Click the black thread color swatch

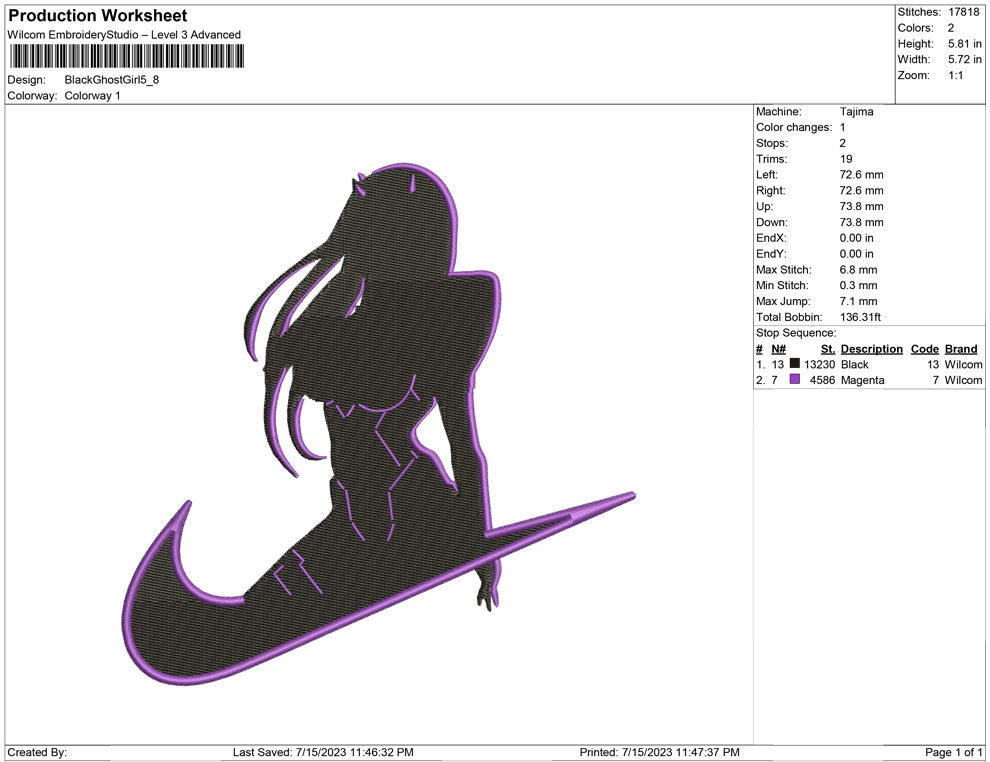point(795,365)
